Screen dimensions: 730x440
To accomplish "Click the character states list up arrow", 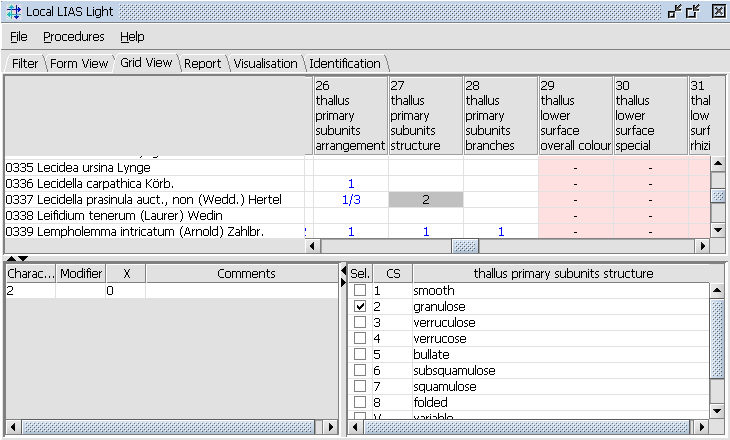I will click(717, 291).
